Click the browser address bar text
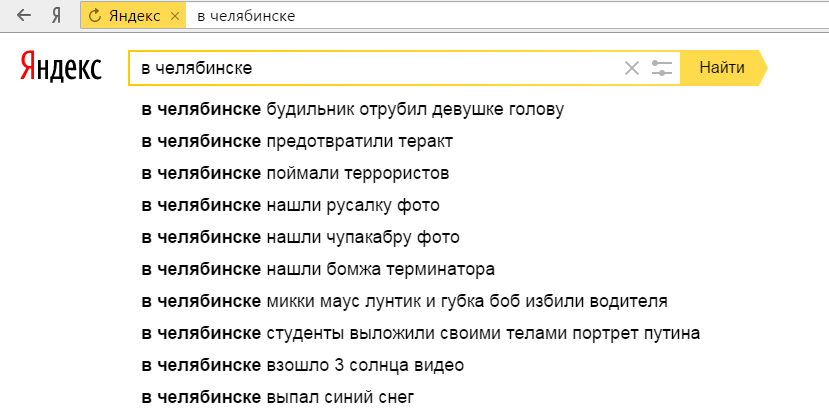The width and height of the screenshot is (829, 419). pyautogui.click(x=246, y=16)
